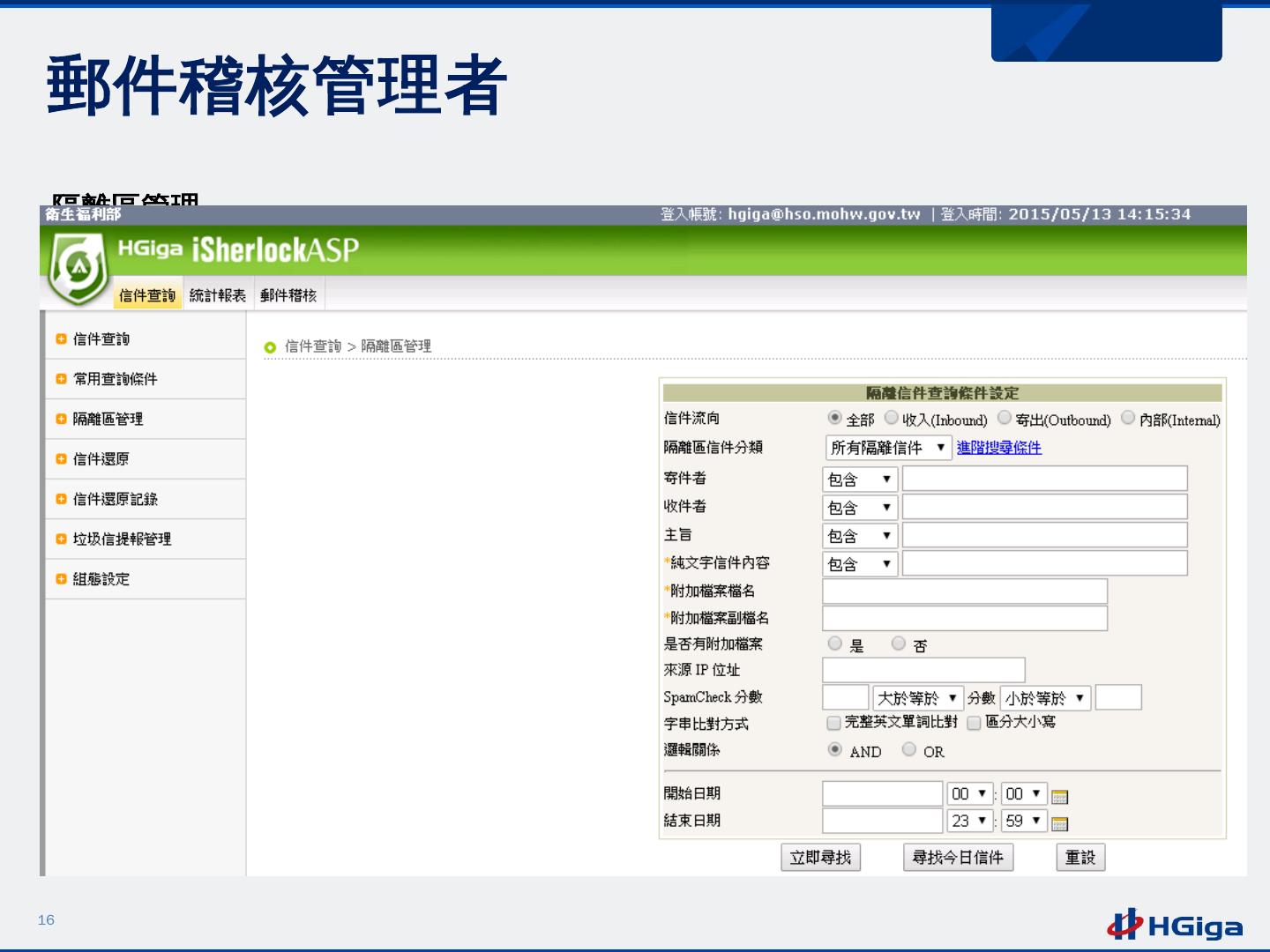The width and height of the screenshot is (1270, 952).
Task: Open 小於等於 SpamCheck comparison dropdown
Action: 1046,698
